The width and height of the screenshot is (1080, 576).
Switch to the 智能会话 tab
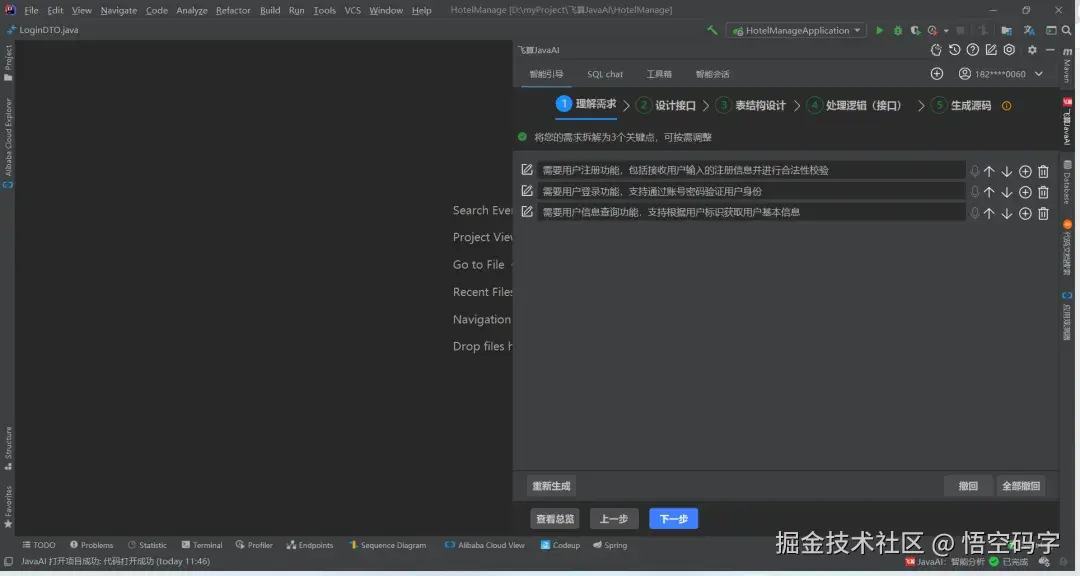click(712, 74)
